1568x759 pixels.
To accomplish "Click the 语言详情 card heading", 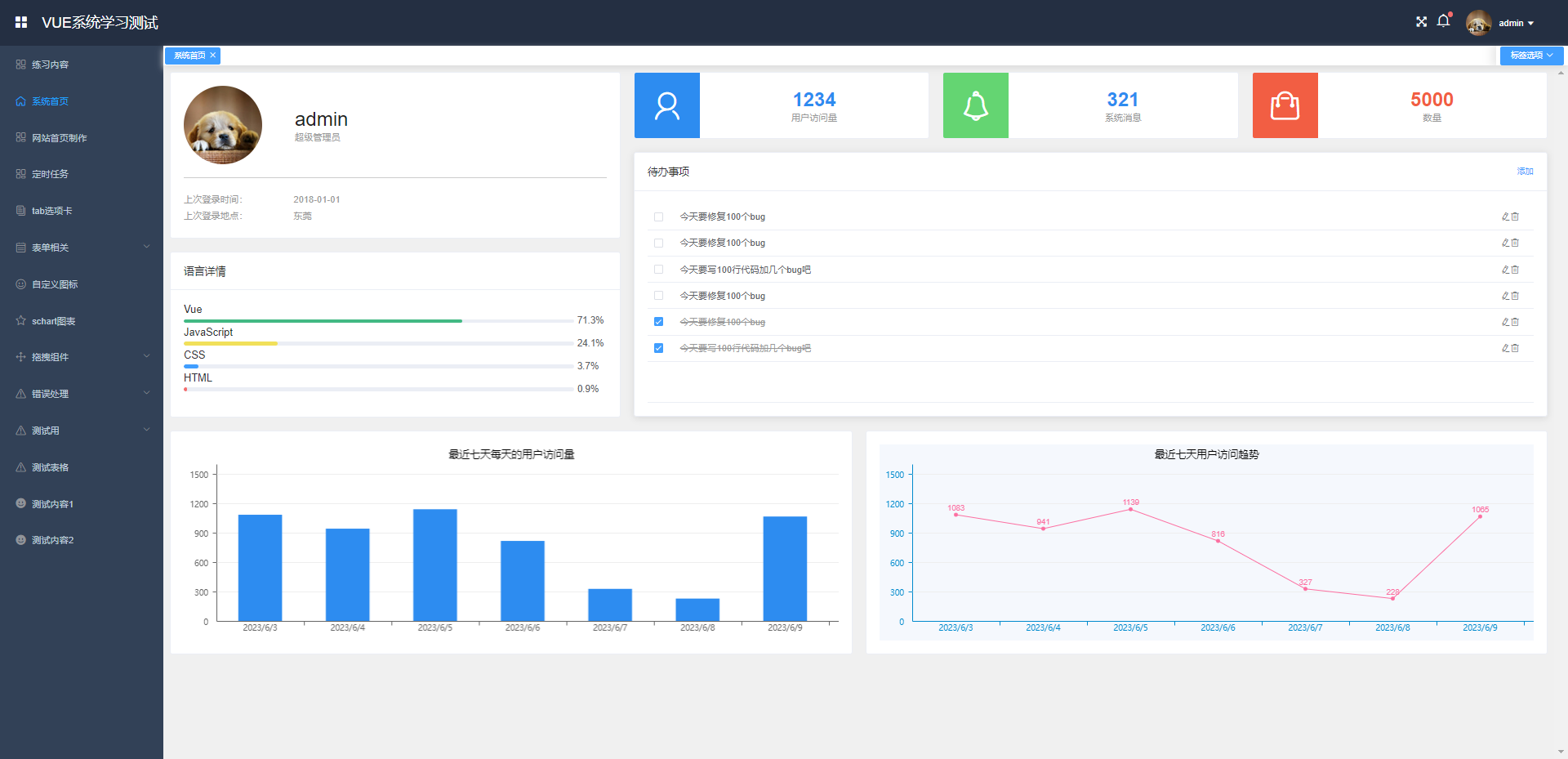I will point(205,271).
